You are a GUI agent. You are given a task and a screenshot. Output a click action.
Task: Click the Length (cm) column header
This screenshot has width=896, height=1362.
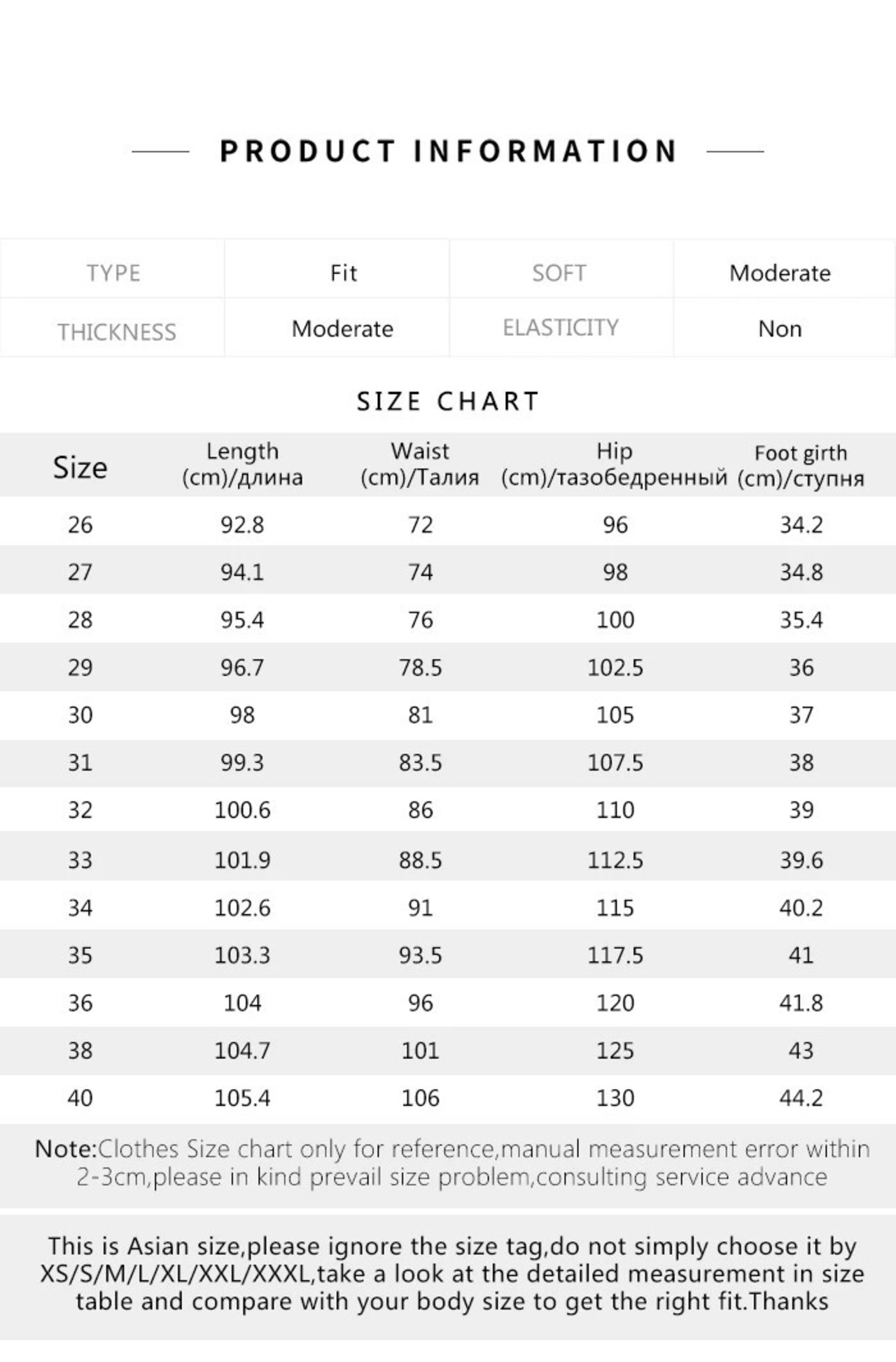(x=242, y=465)
